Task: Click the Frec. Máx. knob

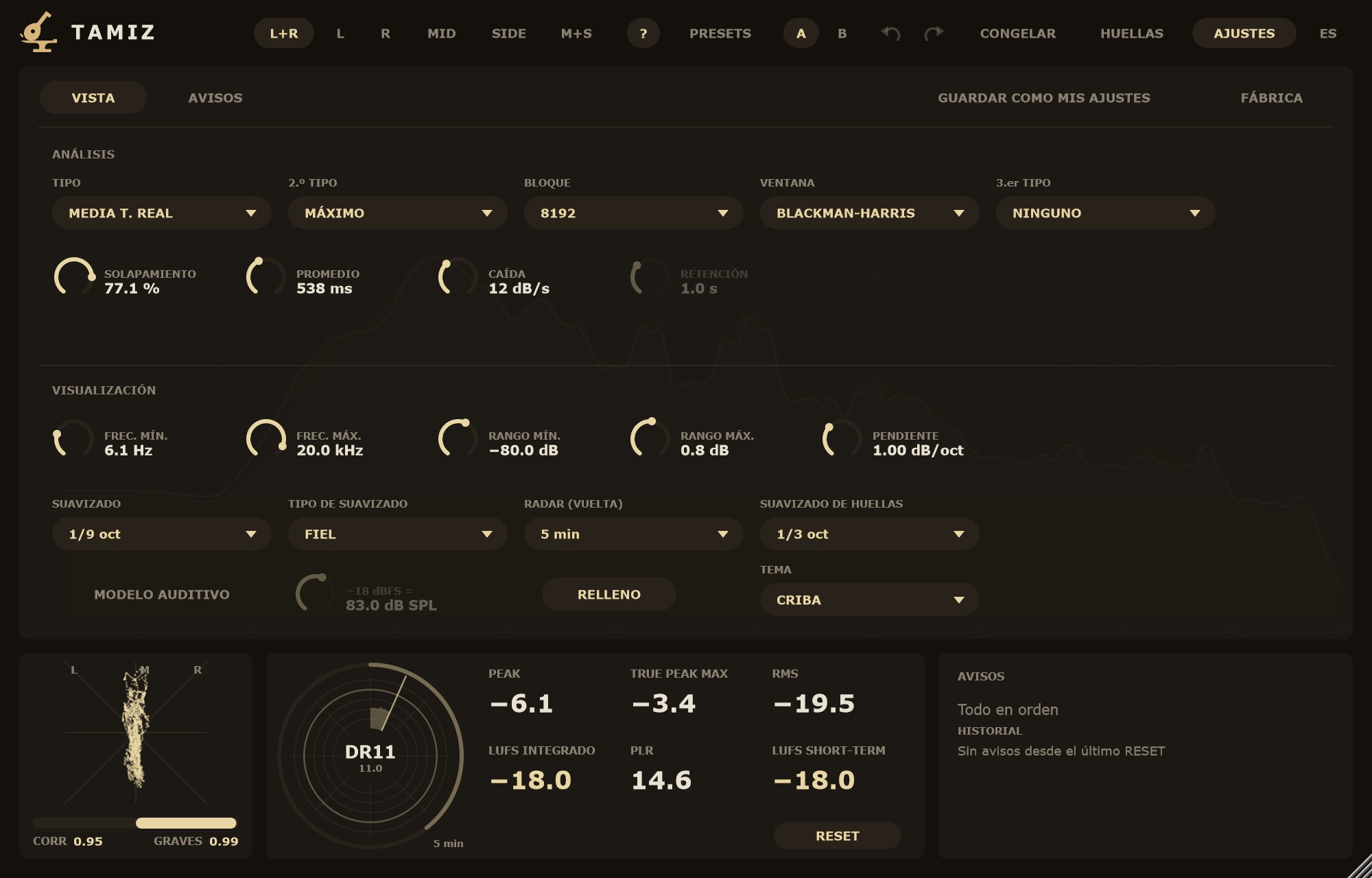Action: [x=266, y=439]
